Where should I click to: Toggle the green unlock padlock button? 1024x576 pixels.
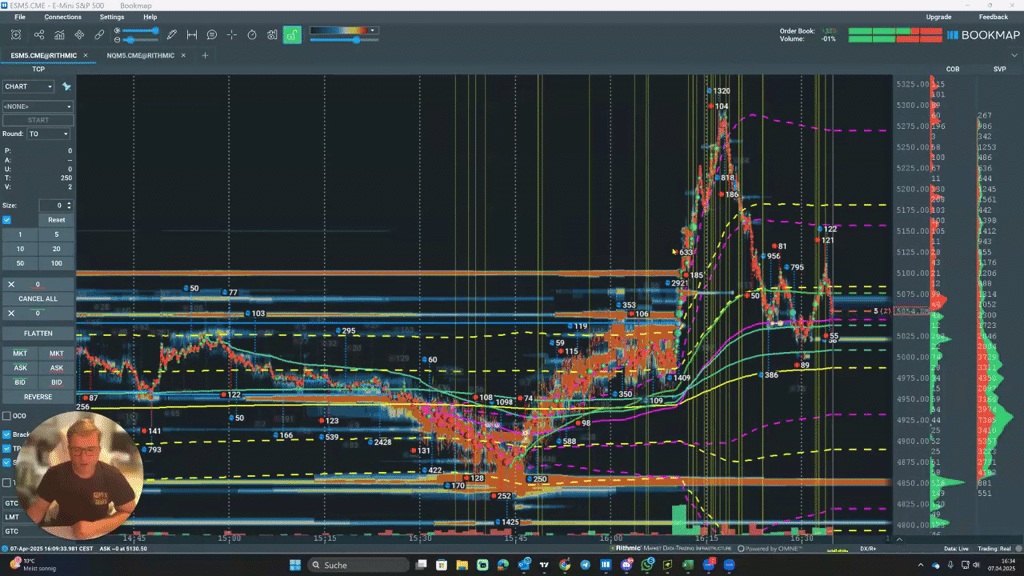[x=292, y=35]
